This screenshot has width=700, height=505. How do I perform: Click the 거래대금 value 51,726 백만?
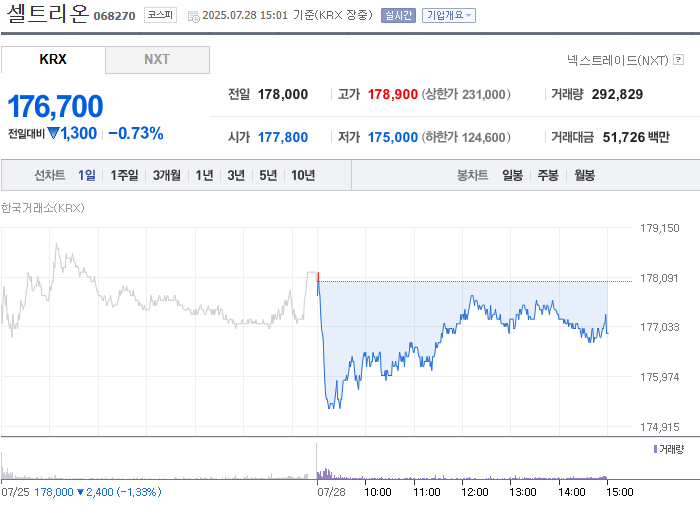[636, 137]
